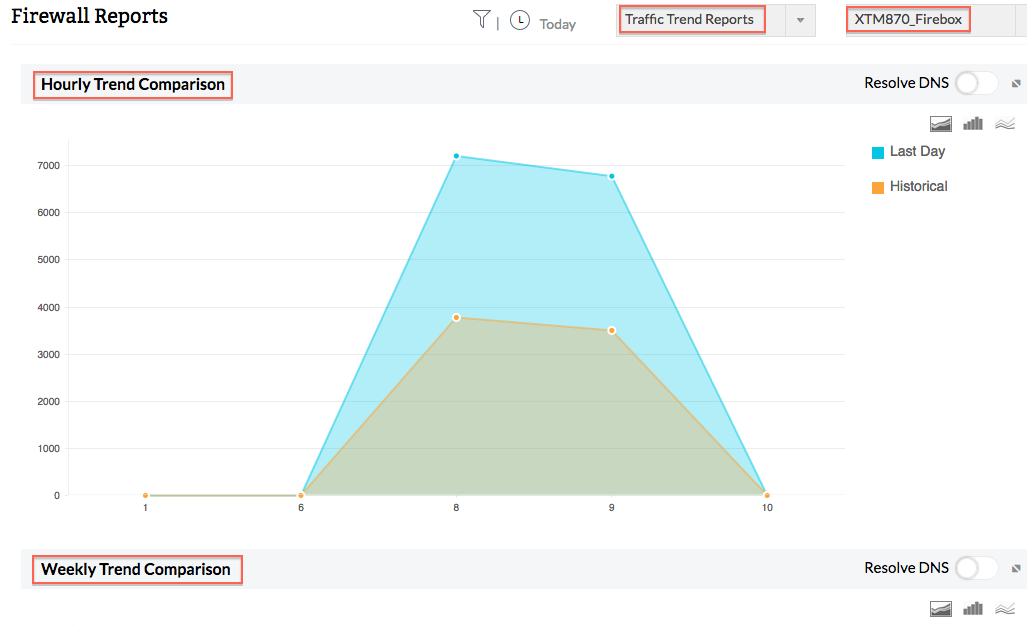The height and width of the screenshot is (625, 1027).
Task: Select area chart view for Hourly Trend Comparison
Action: (x=940, y=123)
